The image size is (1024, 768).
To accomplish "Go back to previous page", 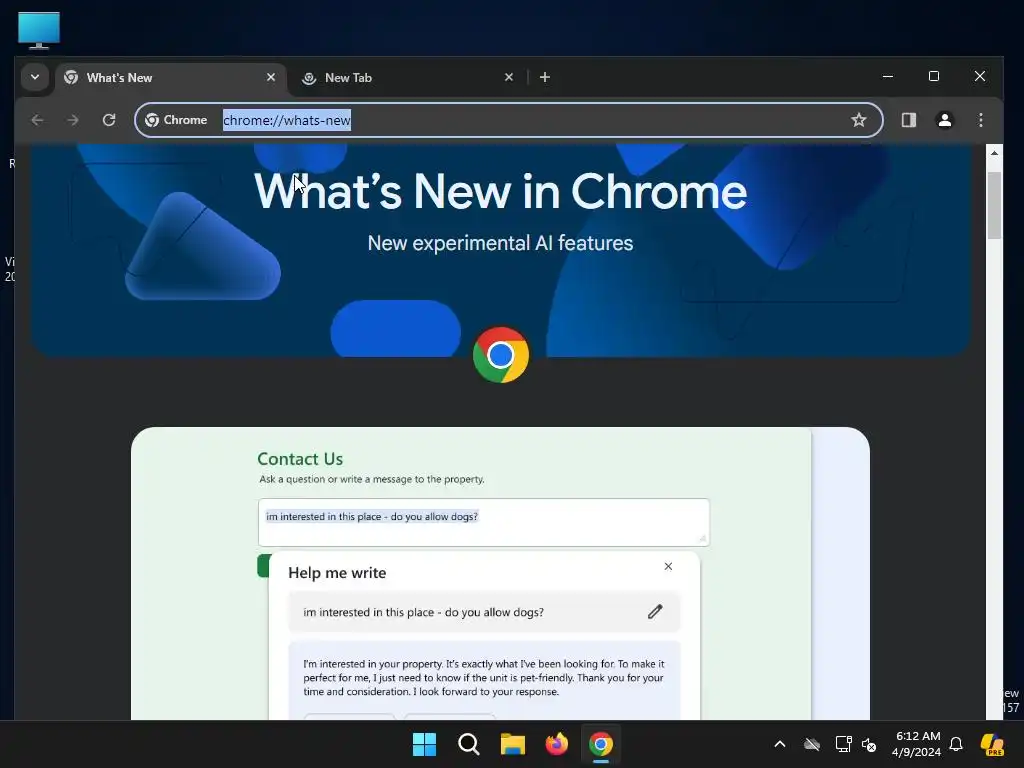I will click(37, 120).
